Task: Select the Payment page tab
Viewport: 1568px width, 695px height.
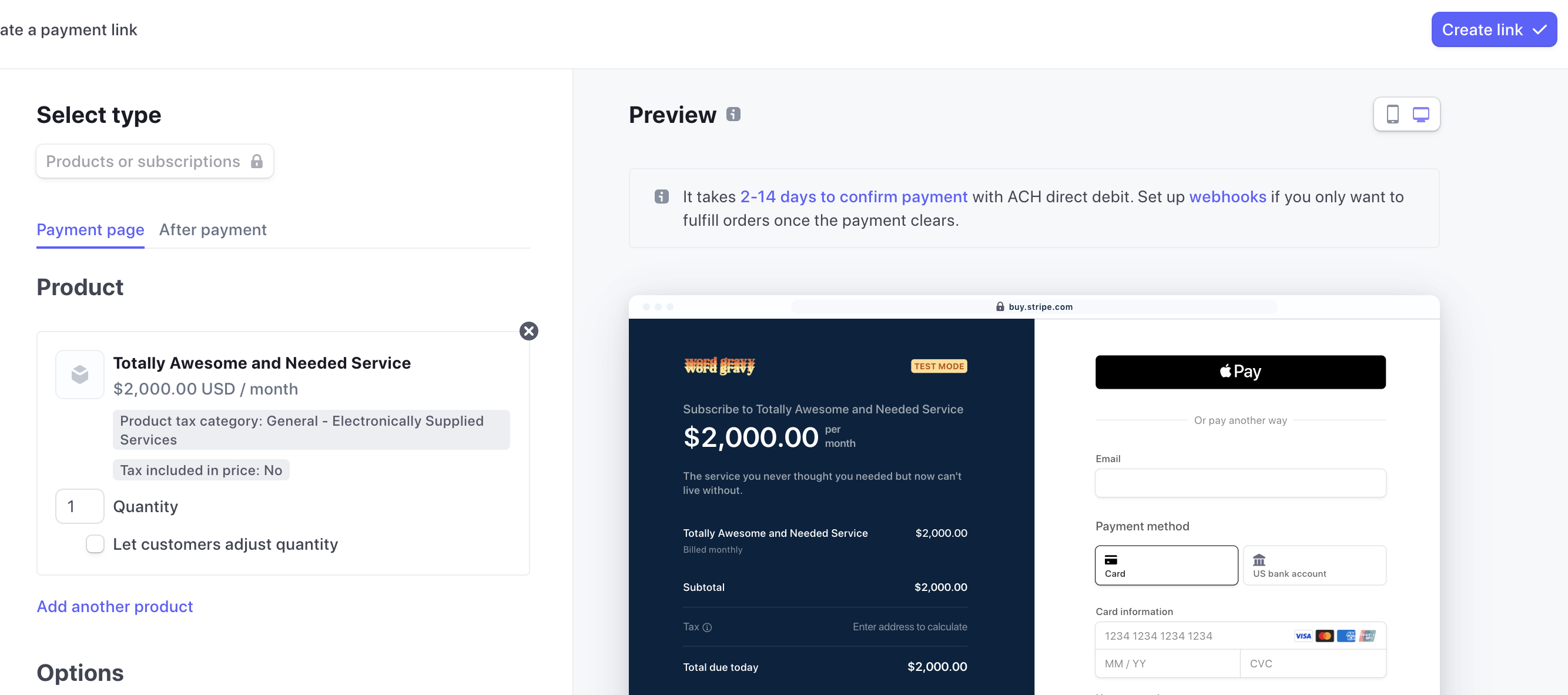Action: 90,230
